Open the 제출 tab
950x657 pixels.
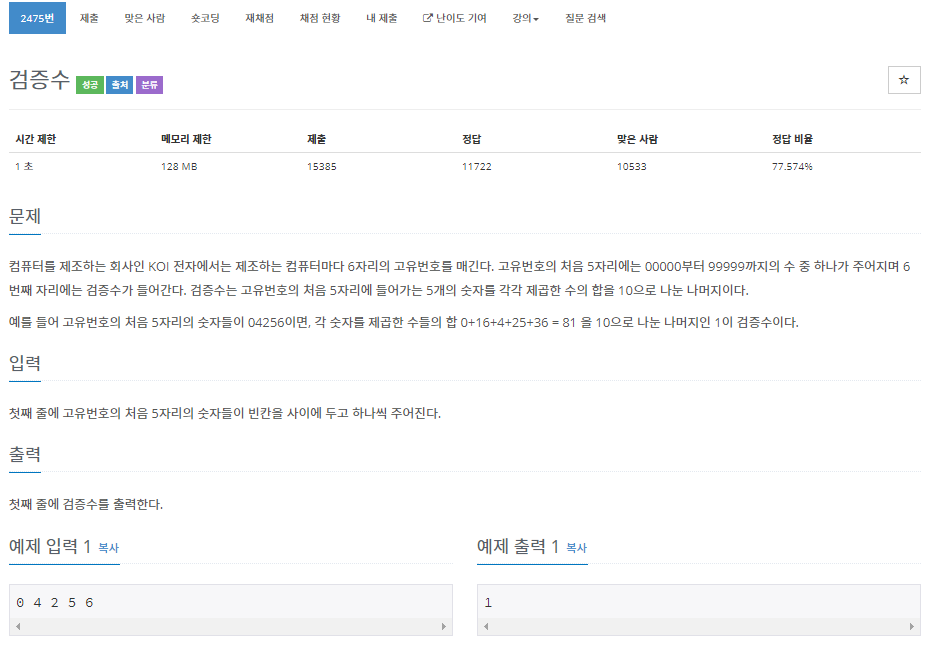pos(89,18)
